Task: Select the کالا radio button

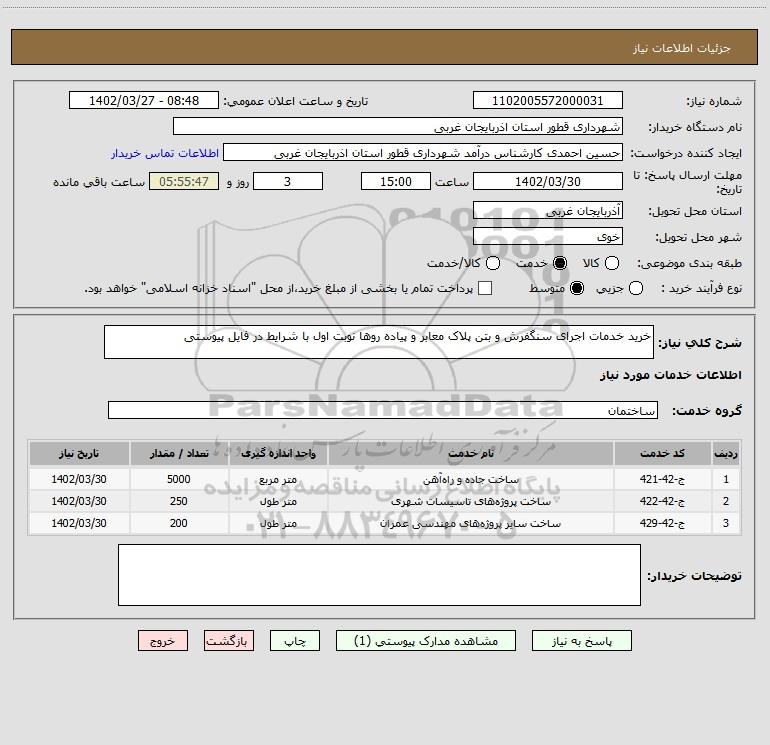Action: coord(611,263)
